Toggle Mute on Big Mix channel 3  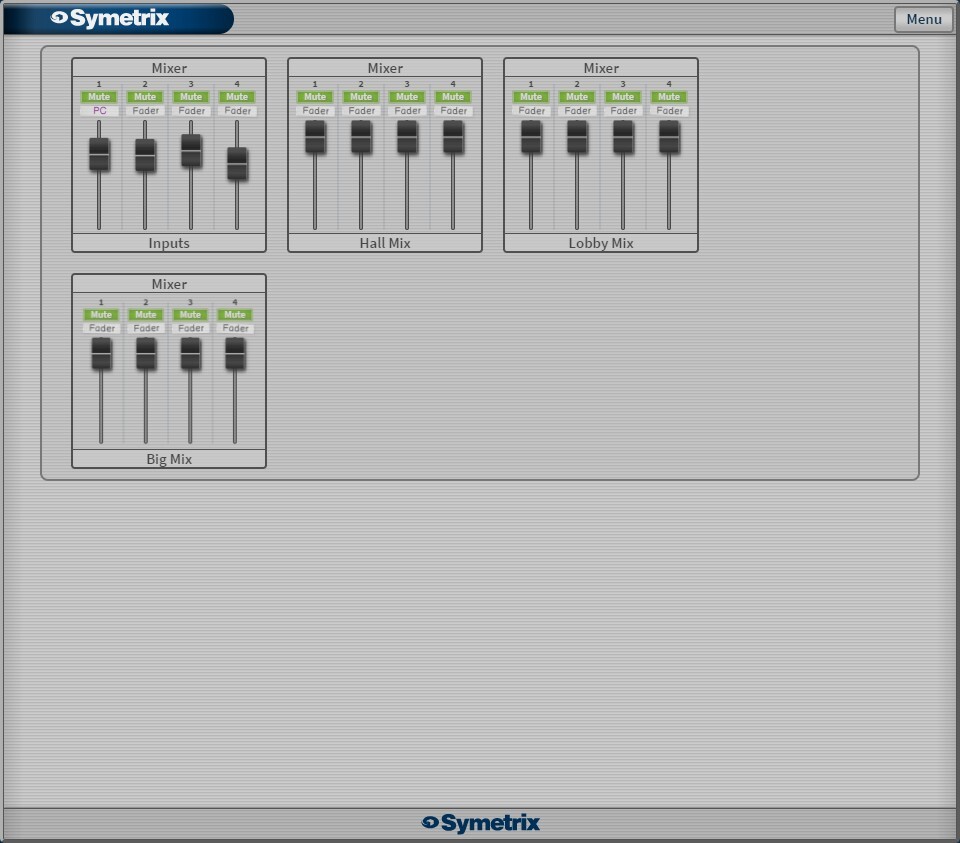[x=190, y=315]
